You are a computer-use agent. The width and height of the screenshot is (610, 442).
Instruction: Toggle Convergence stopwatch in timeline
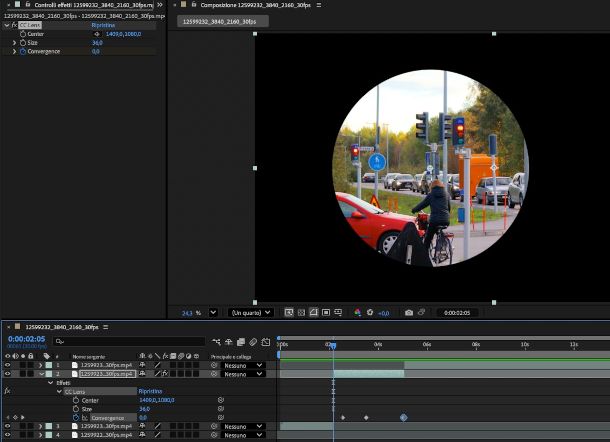click(x=76, y=417)
